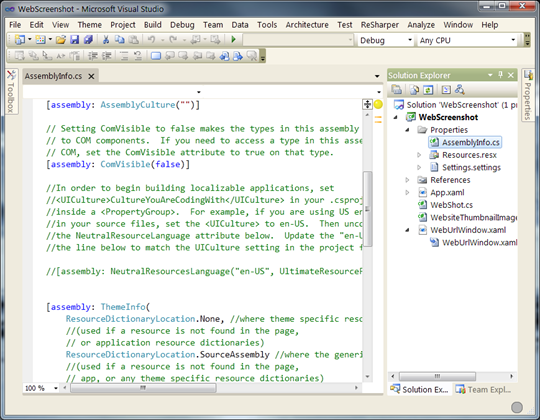Start debugging with the green play arrow
This screenshot has height=420, width=540.
233,40
